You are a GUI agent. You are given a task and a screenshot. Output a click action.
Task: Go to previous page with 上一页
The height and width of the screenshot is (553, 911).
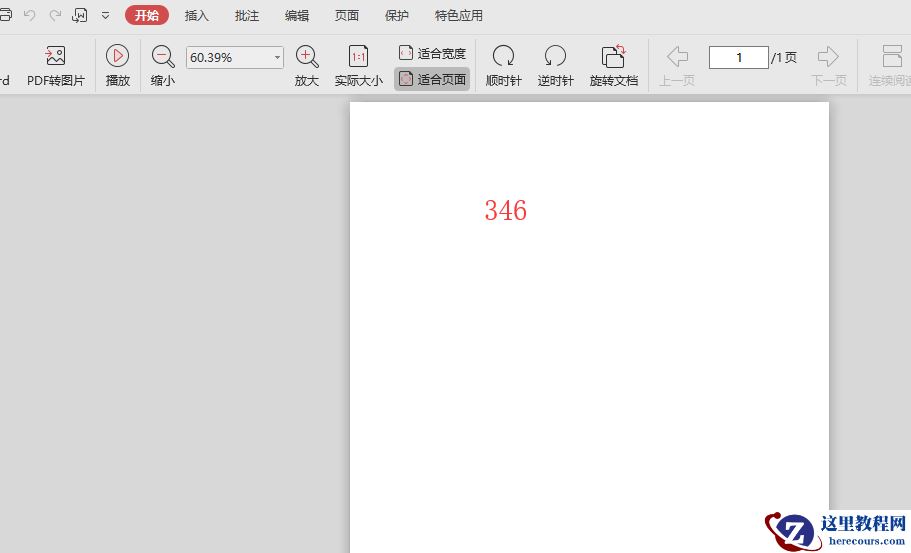click(x=677, y=66)
